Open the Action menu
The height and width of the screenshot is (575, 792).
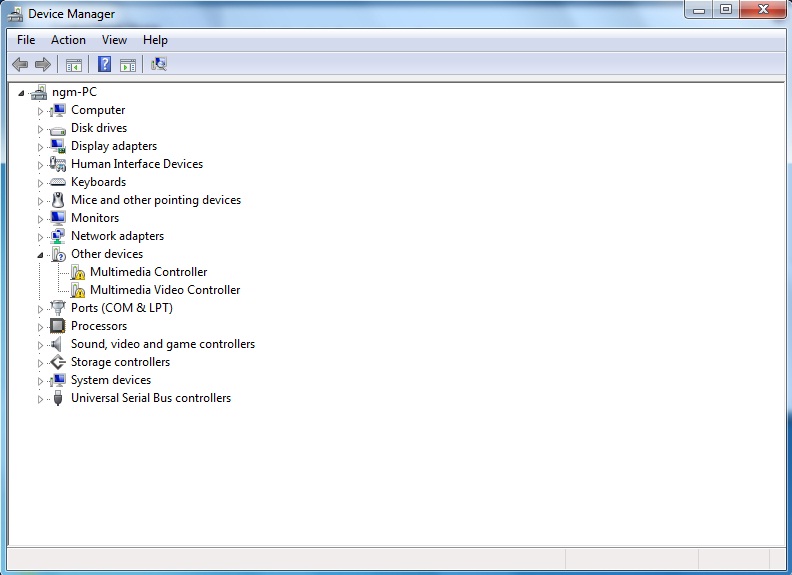click(x=68, y=40)
